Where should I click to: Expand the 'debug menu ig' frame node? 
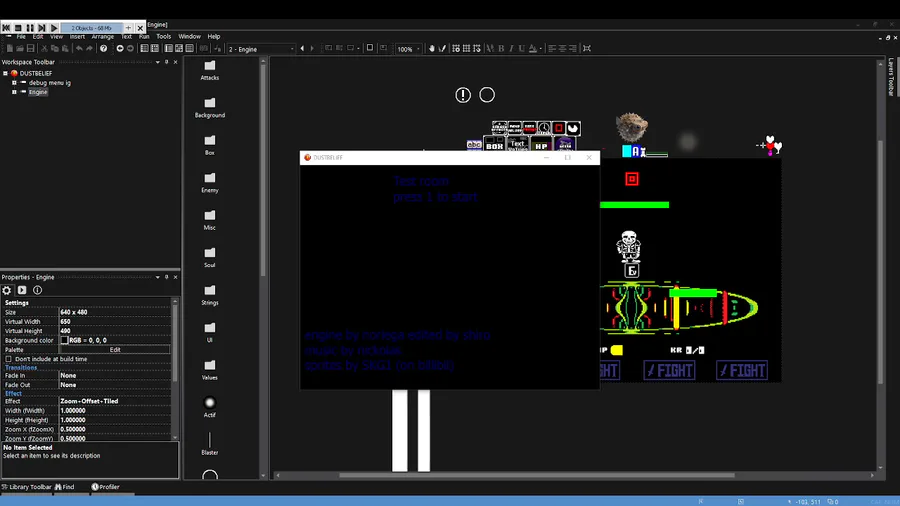tap(14, 83)
